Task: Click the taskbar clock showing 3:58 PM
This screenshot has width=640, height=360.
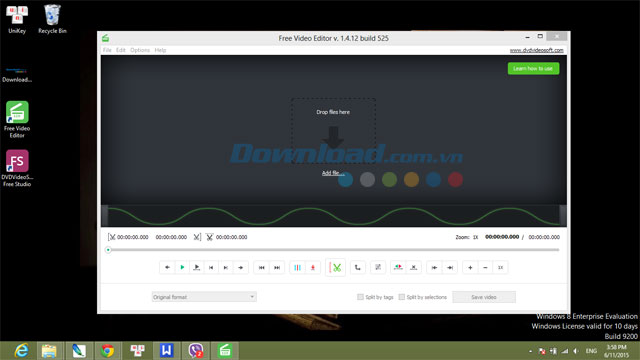Action: [x=616, y=351]
